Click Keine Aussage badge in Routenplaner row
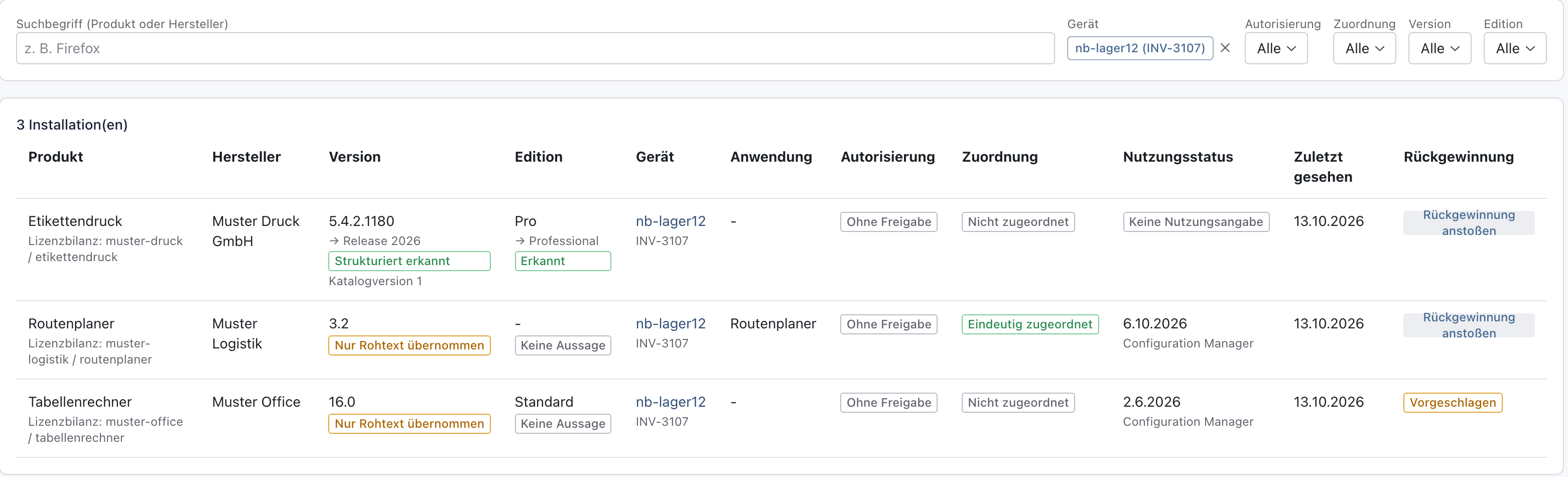This screenshot has width=1568, height=477. click(x=563, y=345)
